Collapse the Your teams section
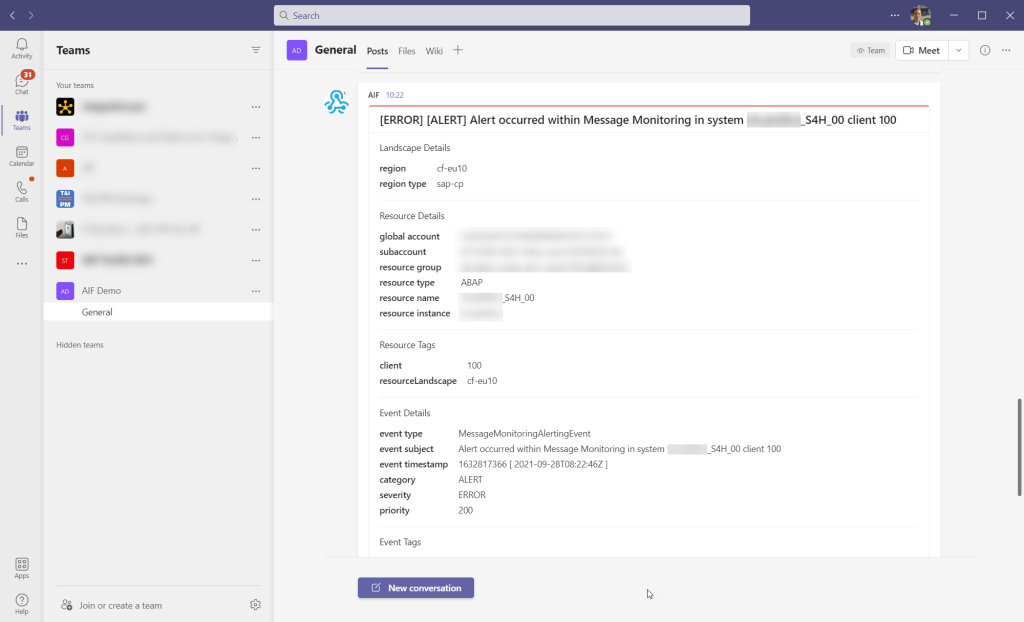 (75, 85)
